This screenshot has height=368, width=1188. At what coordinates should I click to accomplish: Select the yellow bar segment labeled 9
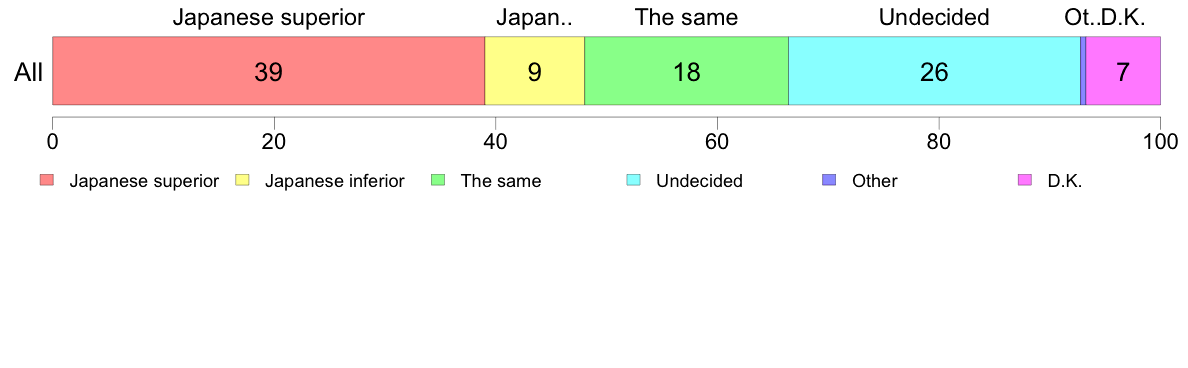click(x=534, y=70)
